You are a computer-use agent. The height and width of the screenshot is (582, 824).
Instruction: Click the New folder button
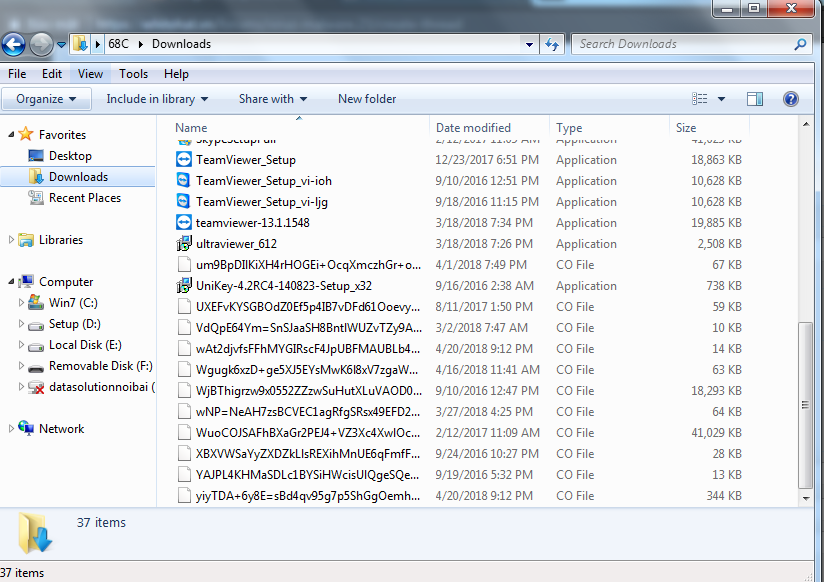[367, 99]
